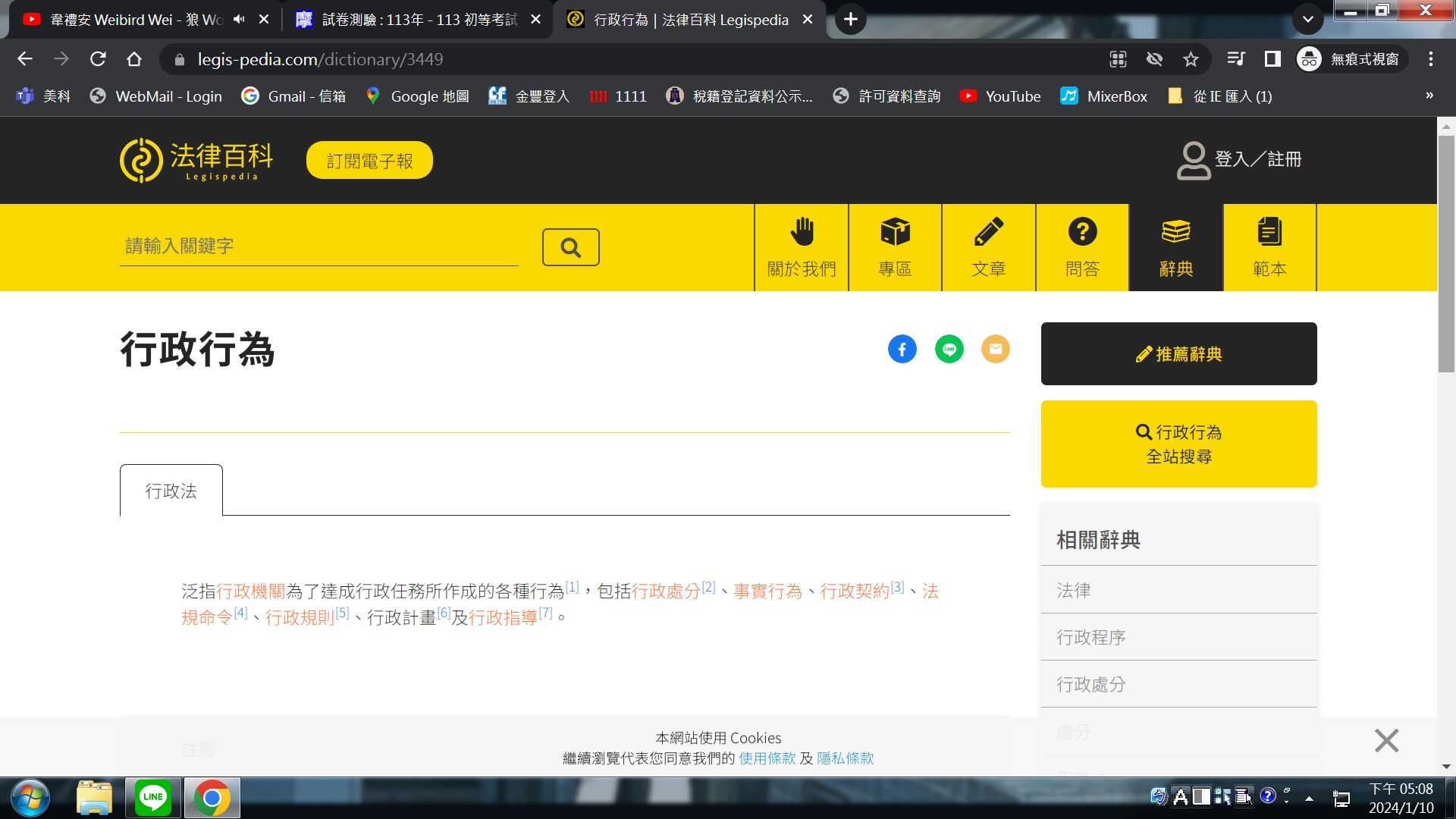Focus the 請輸入關鍵字 search field
The image size is (1456, 819).
pyautogui.click(x=318, y=246)
